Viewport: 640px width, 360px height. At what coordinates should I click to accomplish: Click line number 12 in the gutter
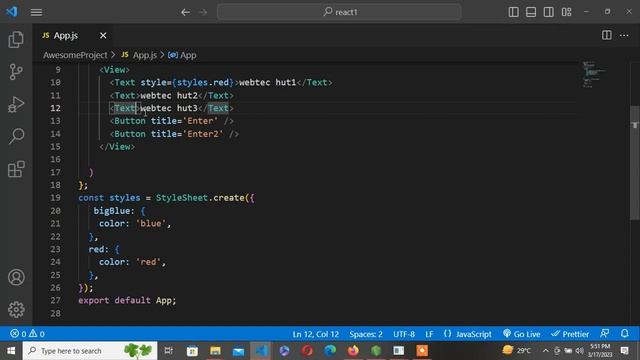click(x=56, y=108)
